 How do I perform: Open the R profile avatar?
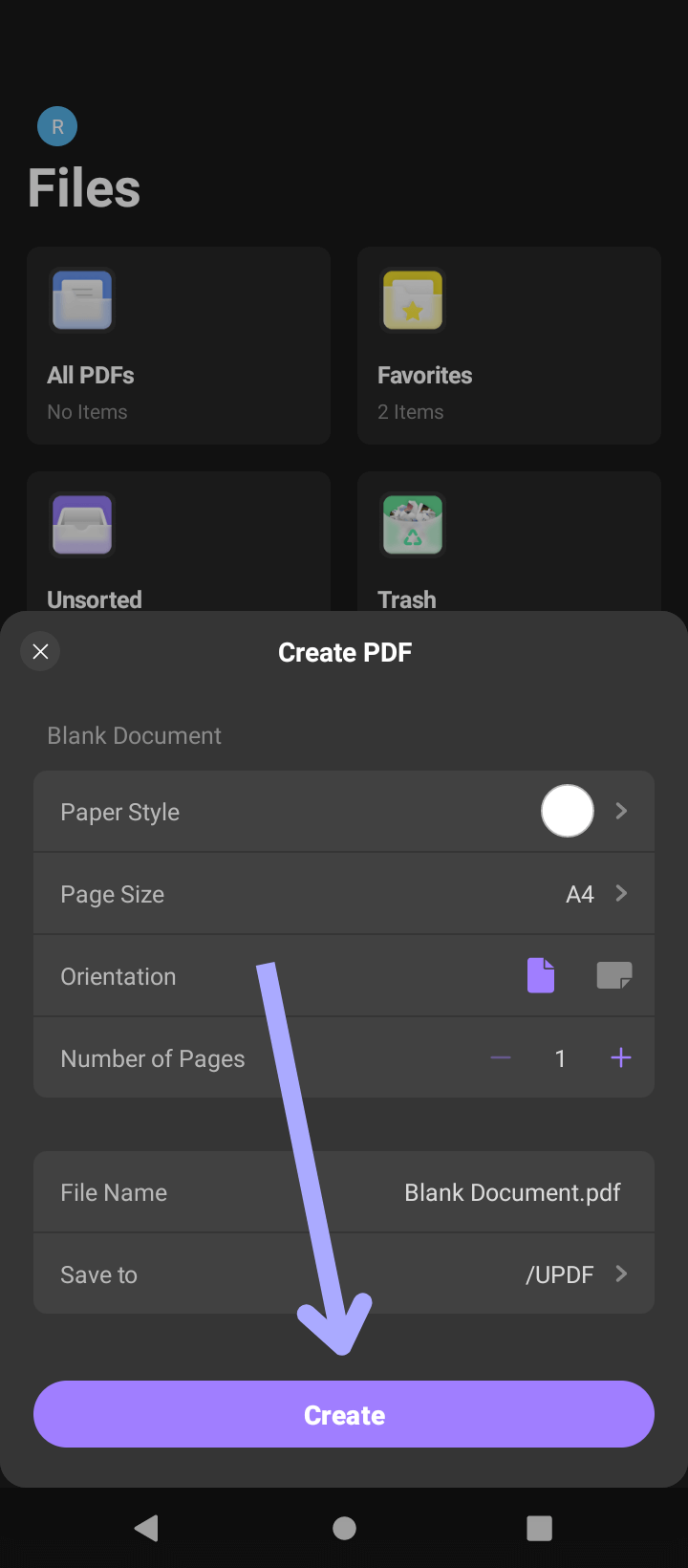(57, 126)
